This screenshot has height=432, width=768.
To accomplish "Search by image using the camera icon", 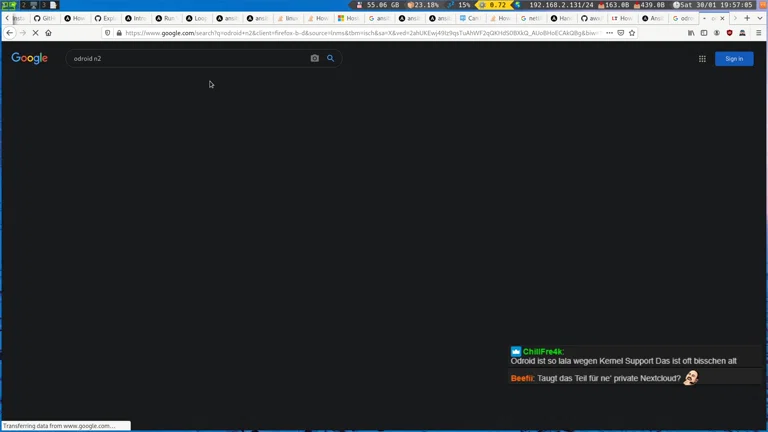I will (314, 58).
